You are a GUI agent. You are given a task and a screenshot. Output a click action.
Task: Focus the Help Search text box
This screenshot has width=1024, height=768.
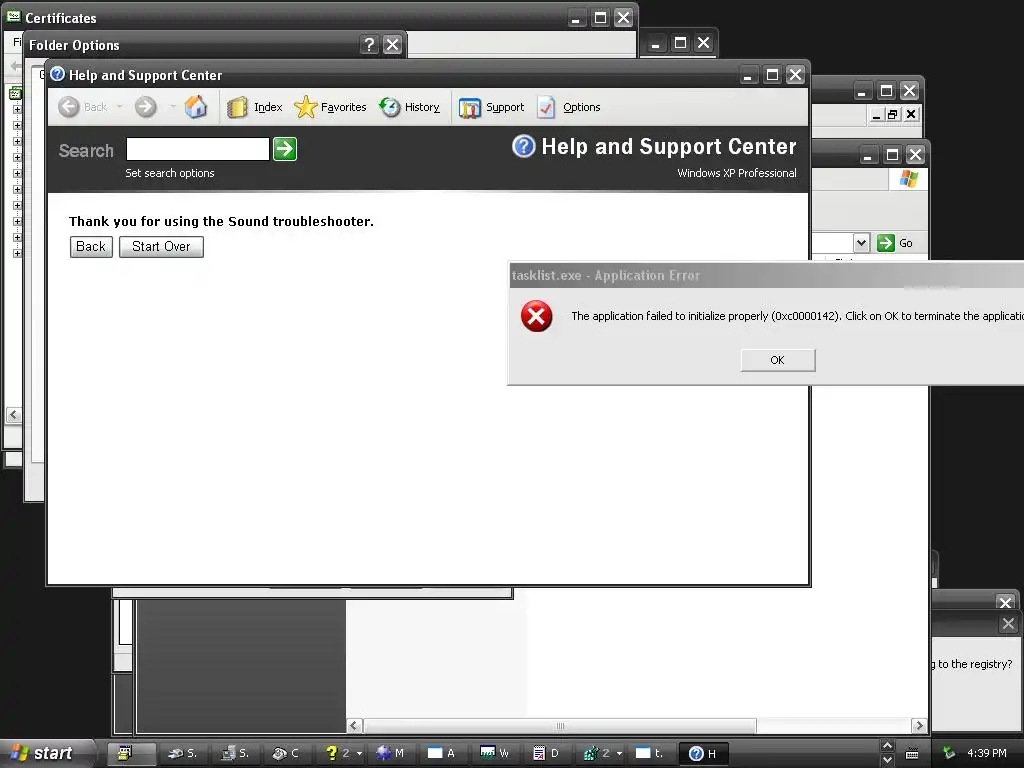(198, 149)
